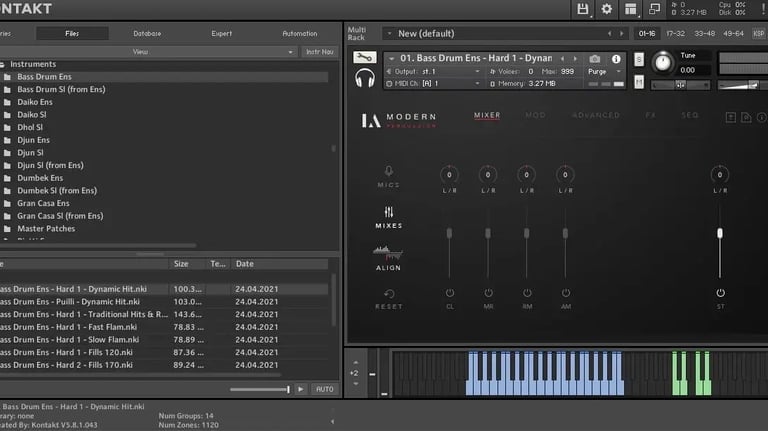Open the MIXES faders section
768x431 pixels.
click(388, 217)
